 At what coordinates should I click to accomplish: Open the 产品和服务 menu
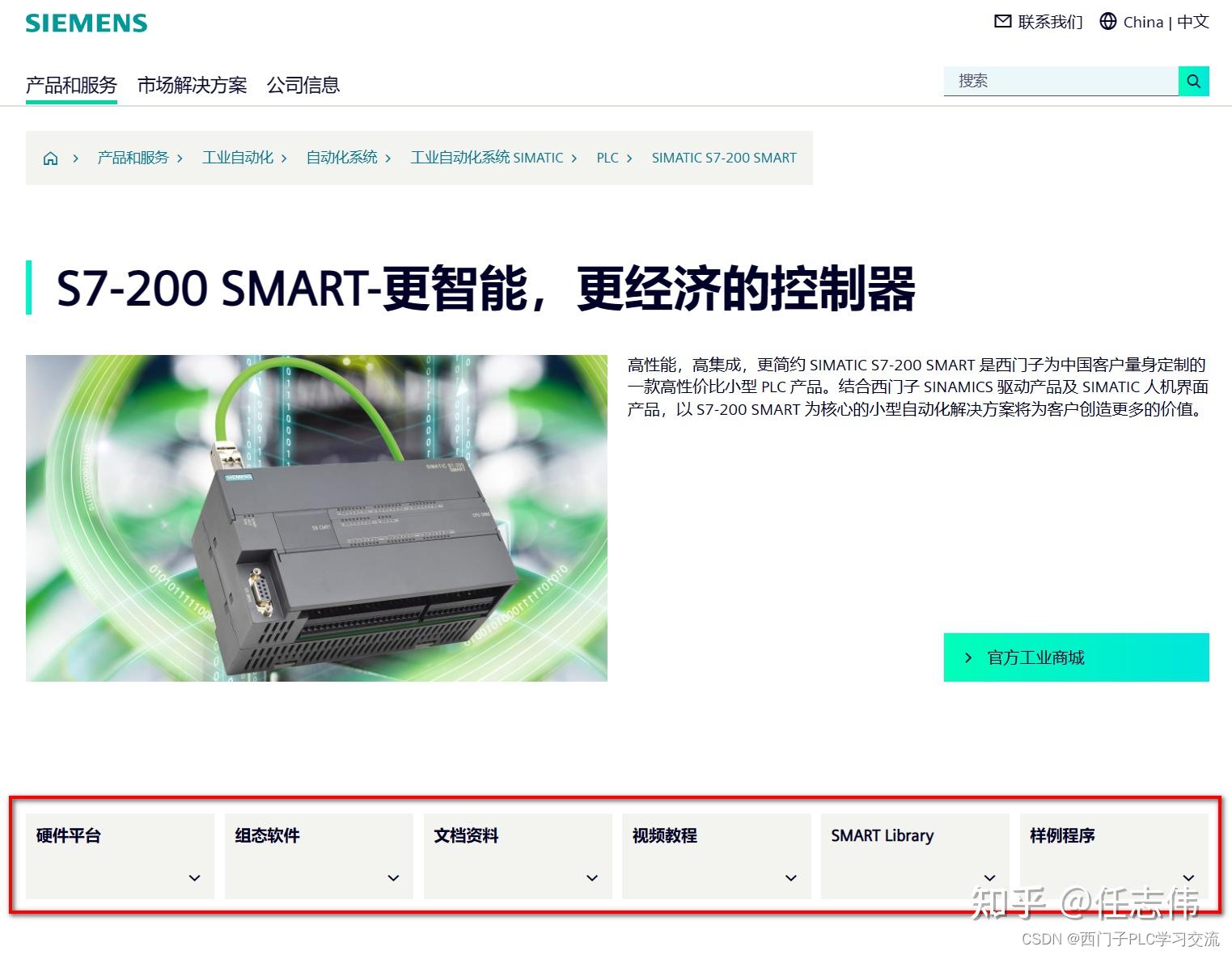click(70, 86)
